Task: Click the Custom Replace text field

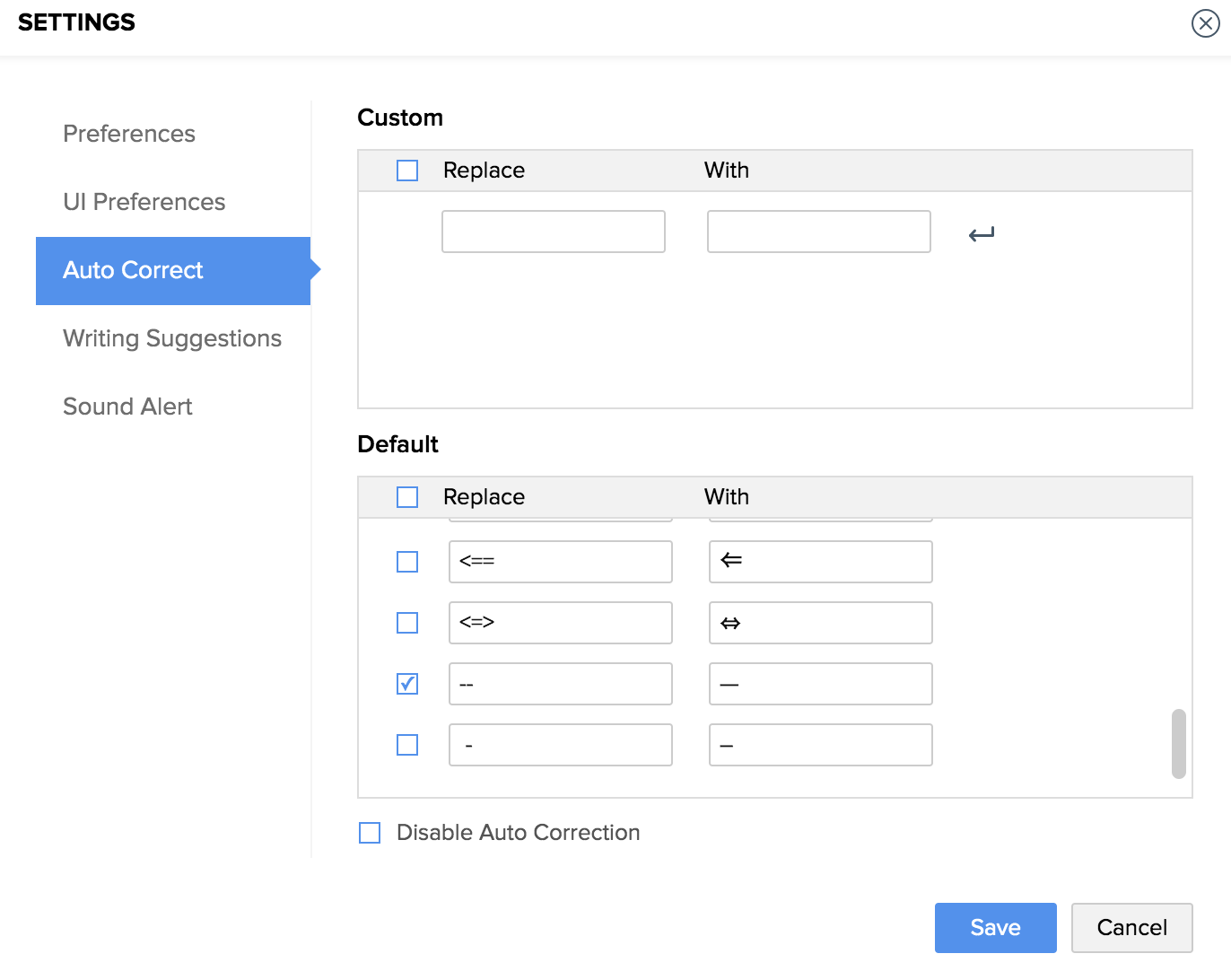Action: (553, 232)
